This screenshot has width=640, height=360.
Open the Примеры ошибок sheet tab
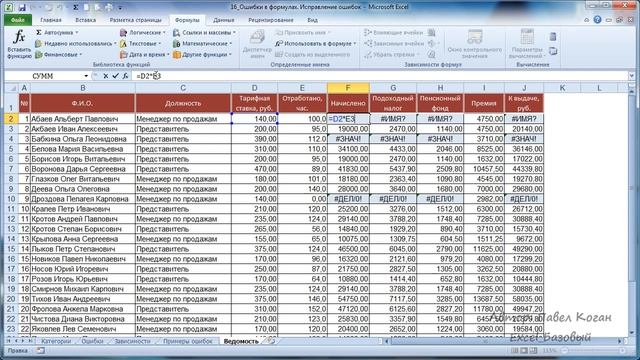point(188,341)
